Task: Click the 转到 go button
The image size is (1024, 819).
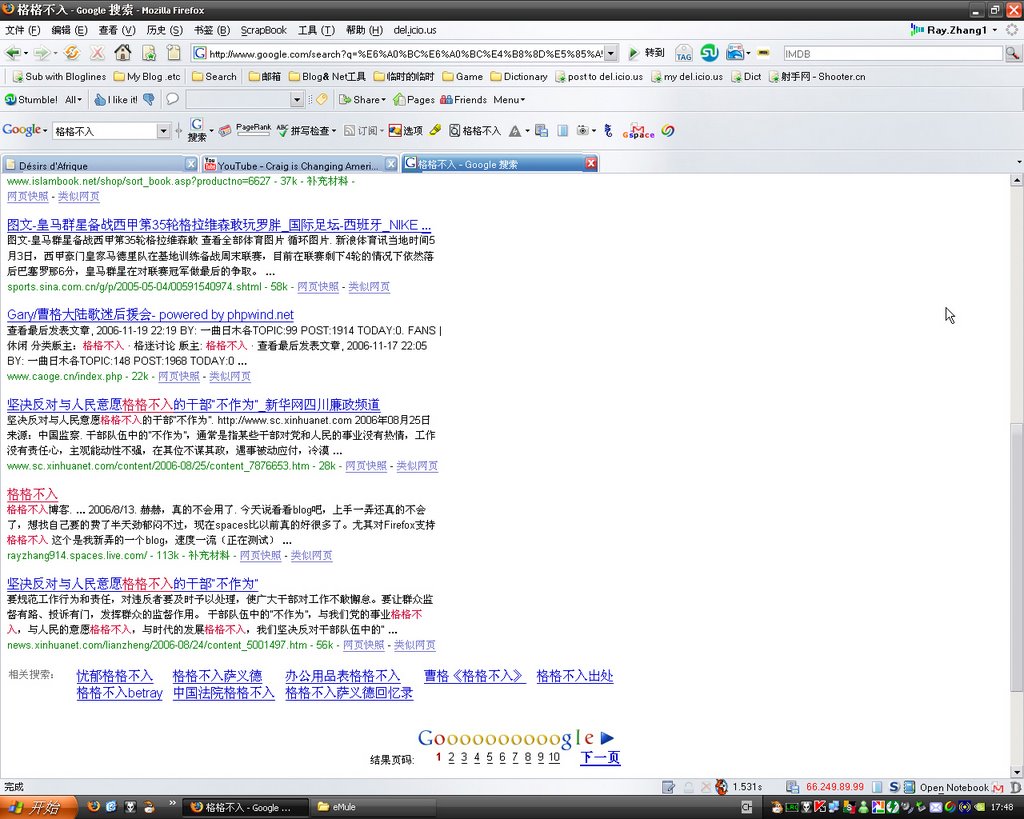Action: (x=647, y=53)
